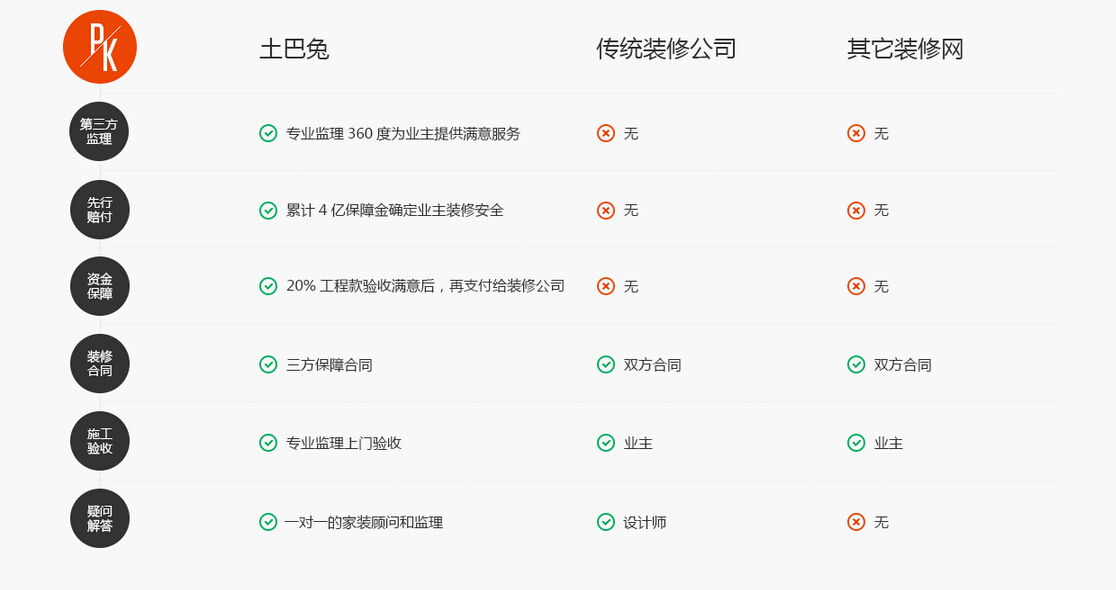Select the 第三方监理 circle badge

(99, 132)
